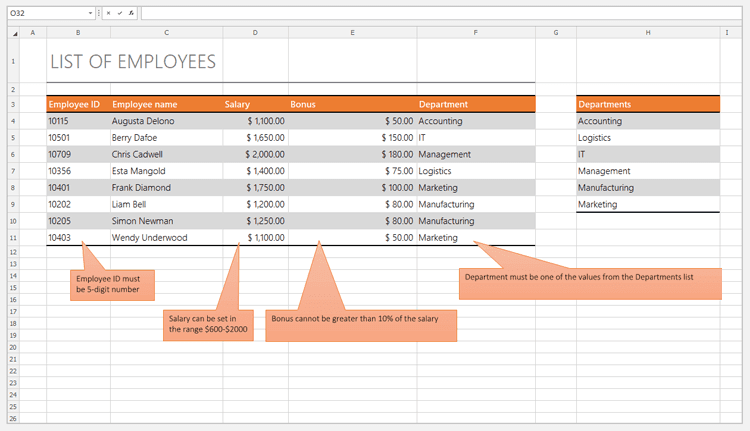Select row 26 header
Viewport: 750px width, 431px height.
pos(13,419)
